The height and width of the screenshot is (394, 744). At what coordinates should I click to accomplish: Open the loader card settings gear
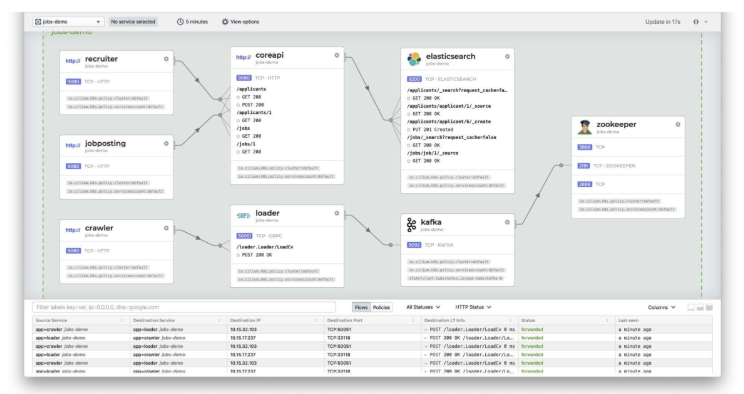click(x=337, y=213)
